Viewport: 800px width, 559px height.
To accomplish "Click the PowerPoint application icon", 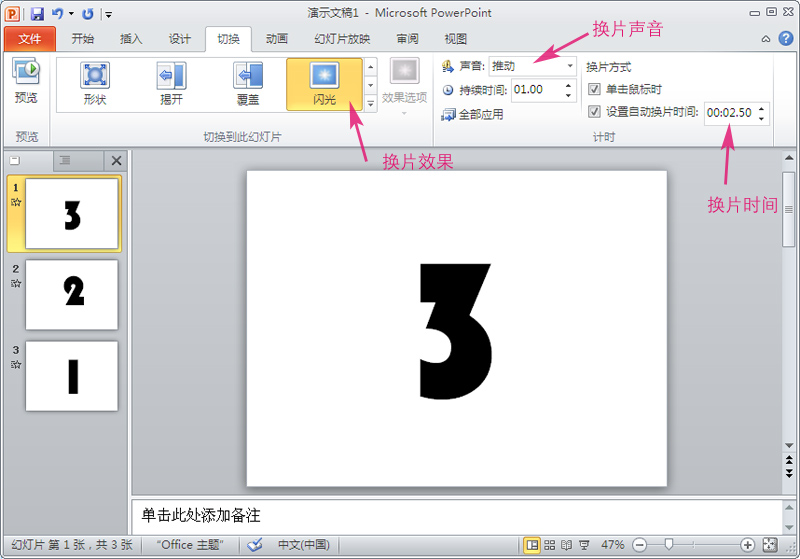I will pyautogui.click(x=13, y=14).
